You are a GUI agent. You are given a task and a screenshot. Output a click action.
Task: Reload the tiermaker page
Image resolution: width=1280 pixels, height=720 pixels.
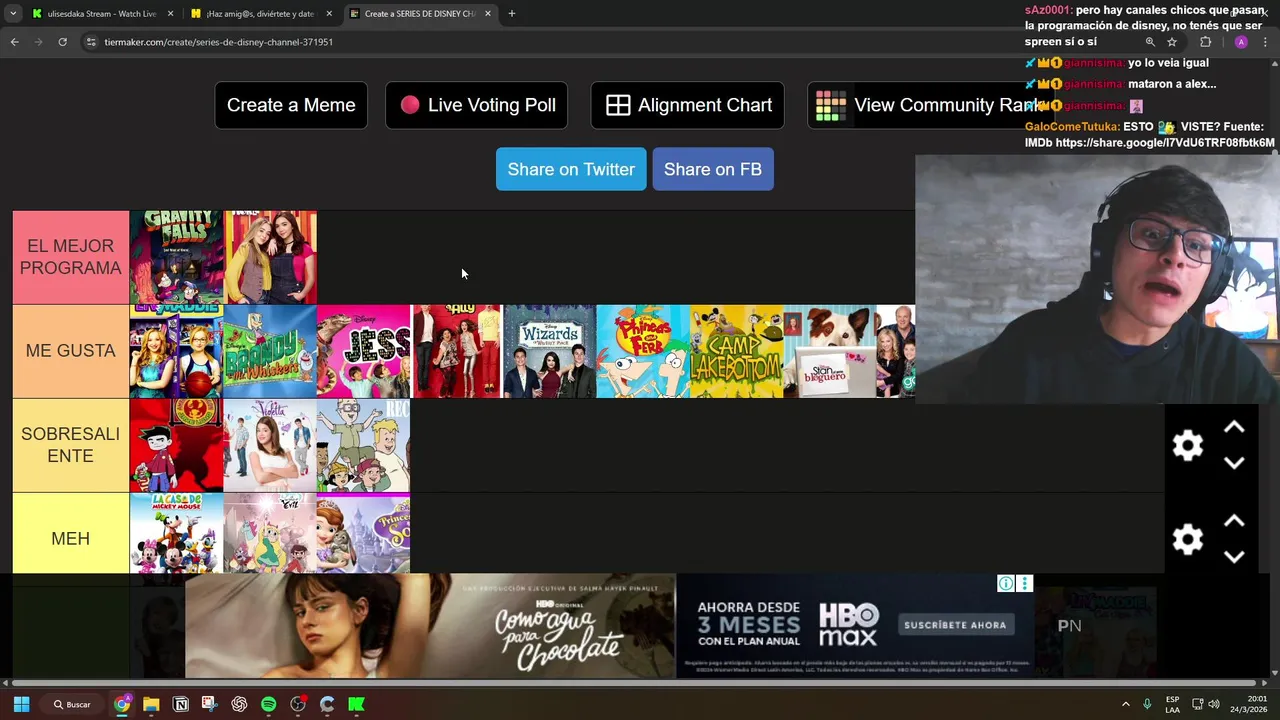click(x=62, y=42)
